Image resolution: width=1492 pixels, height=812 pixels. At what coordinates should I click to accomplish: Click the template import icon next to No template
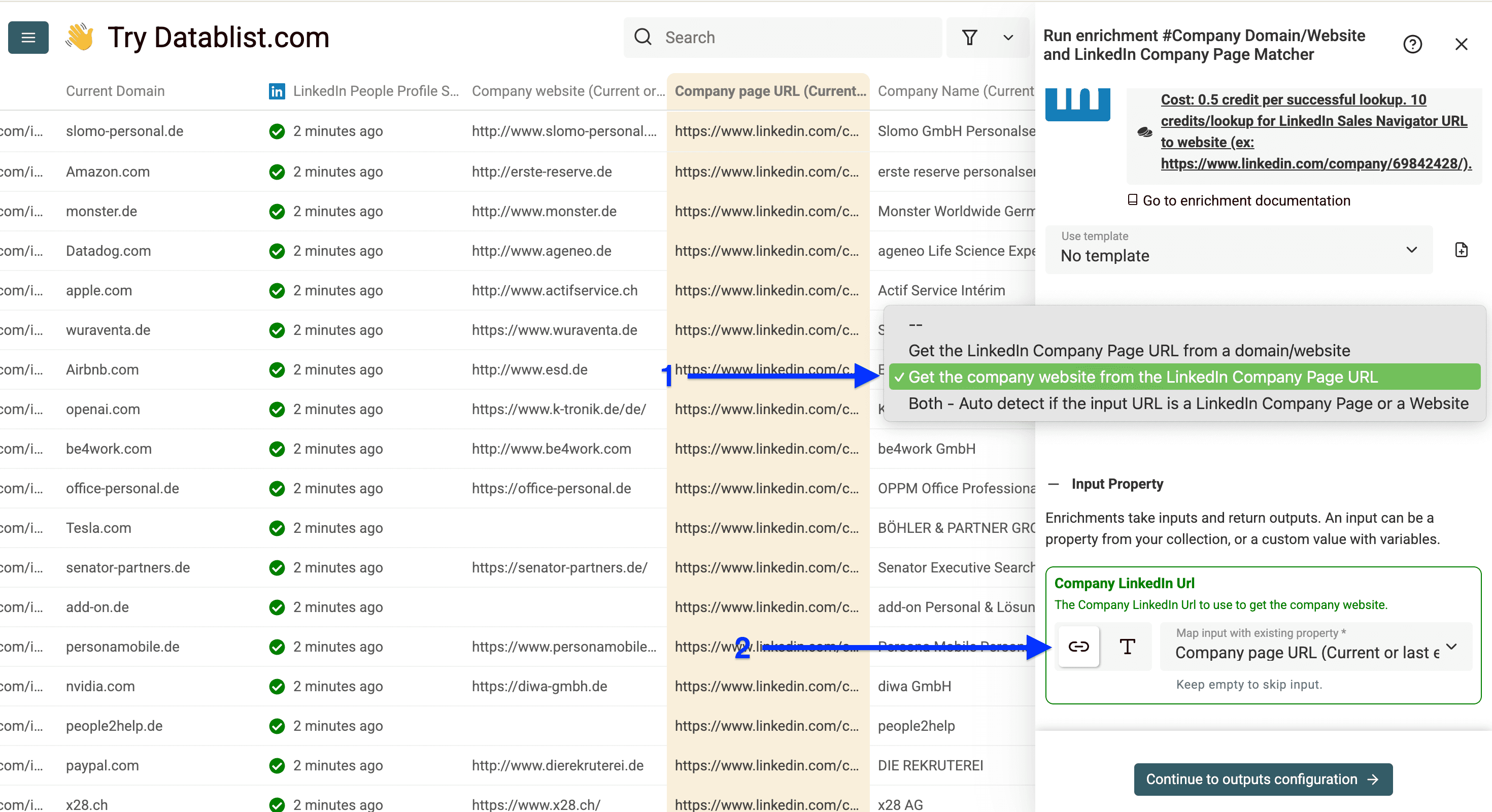[1462, 250]
